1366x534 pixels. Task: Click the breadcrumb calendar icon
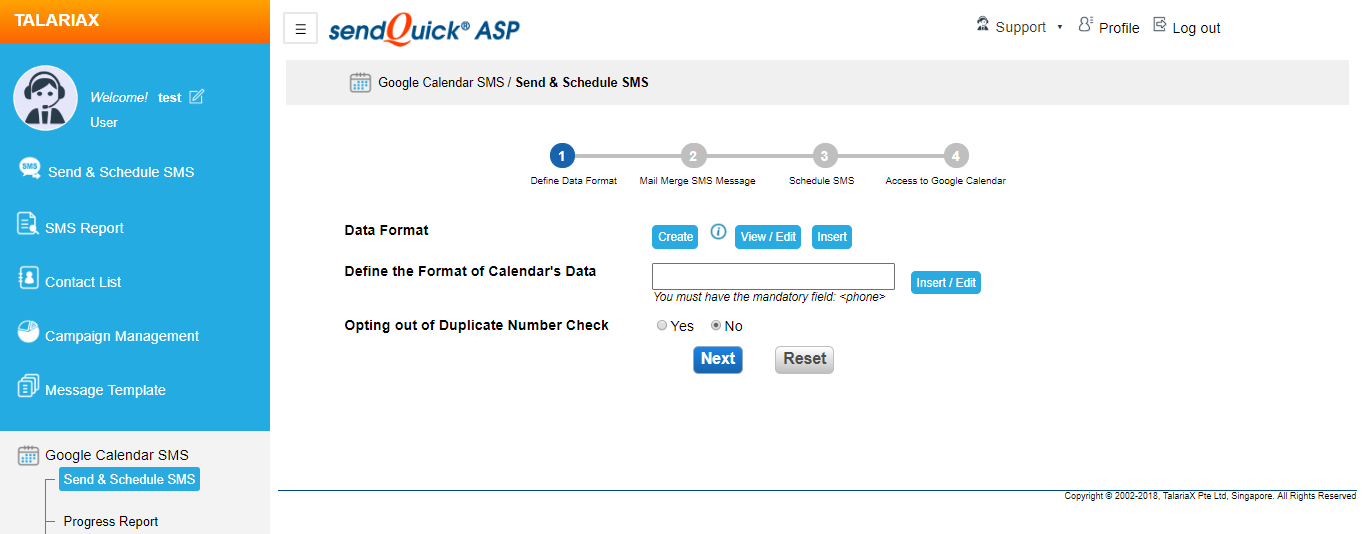pos(360,82)
